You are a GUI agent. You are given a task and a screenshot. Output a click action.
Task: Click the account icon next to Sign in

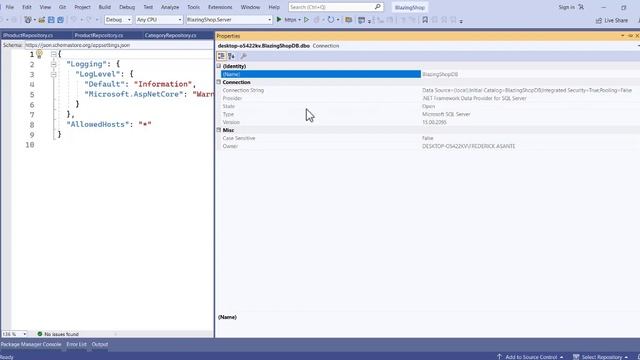(x=581, y=7)
